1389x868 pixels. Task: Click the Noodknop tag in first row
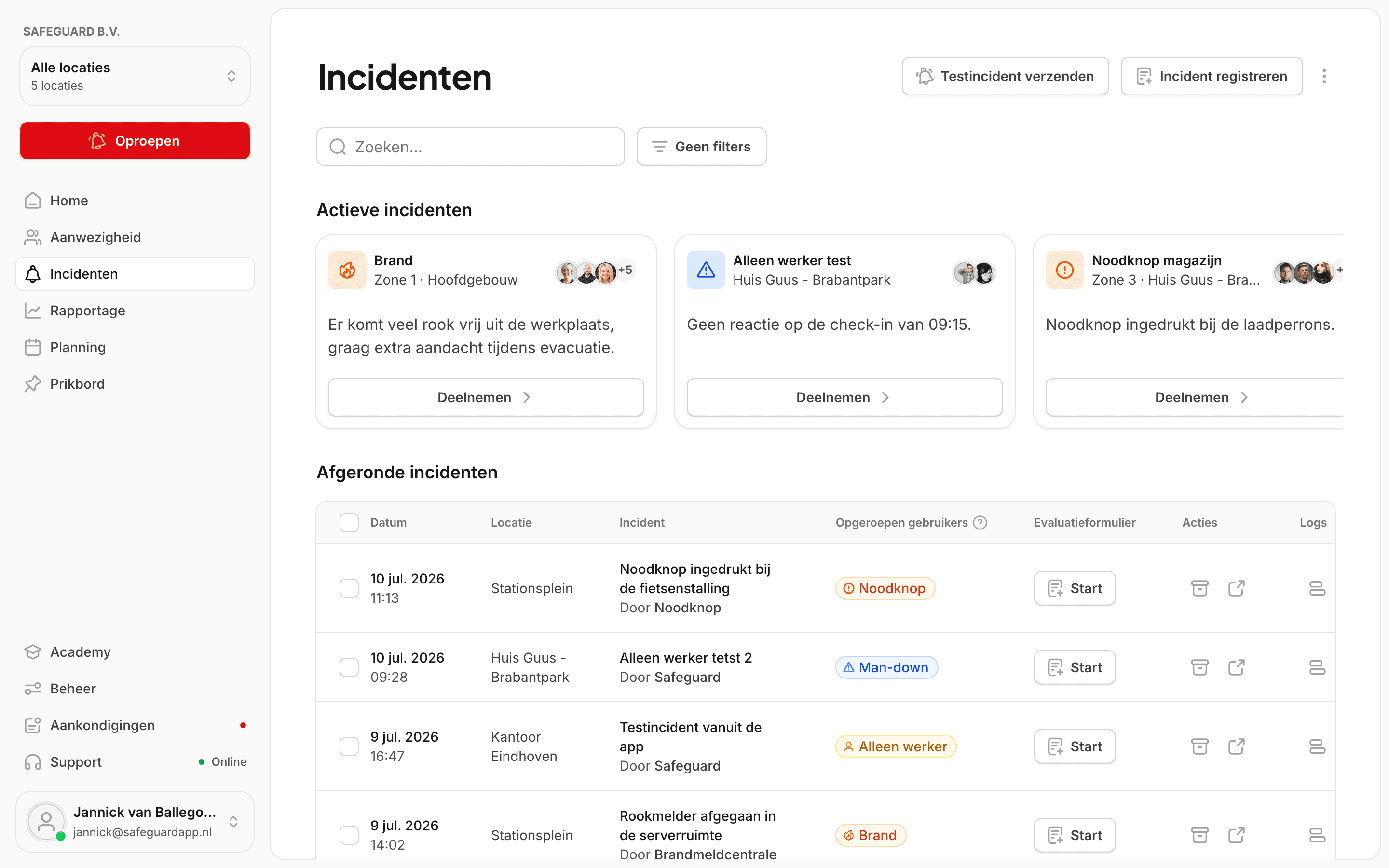(885, 588)
